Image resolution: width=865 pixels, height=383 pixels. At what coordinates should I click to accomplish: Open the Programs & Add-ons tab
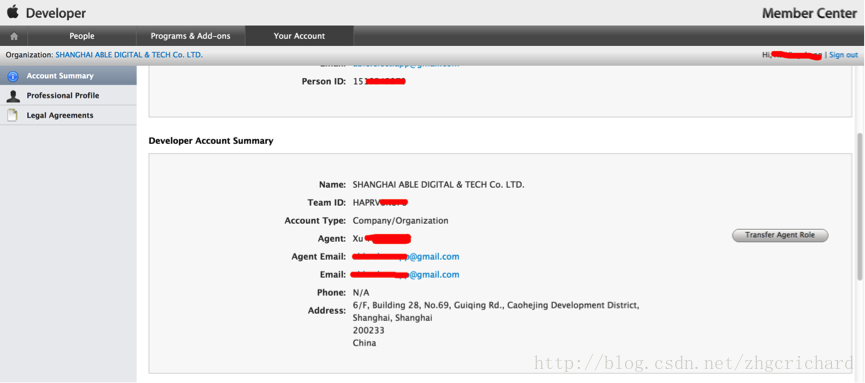(x=190, y=36)
